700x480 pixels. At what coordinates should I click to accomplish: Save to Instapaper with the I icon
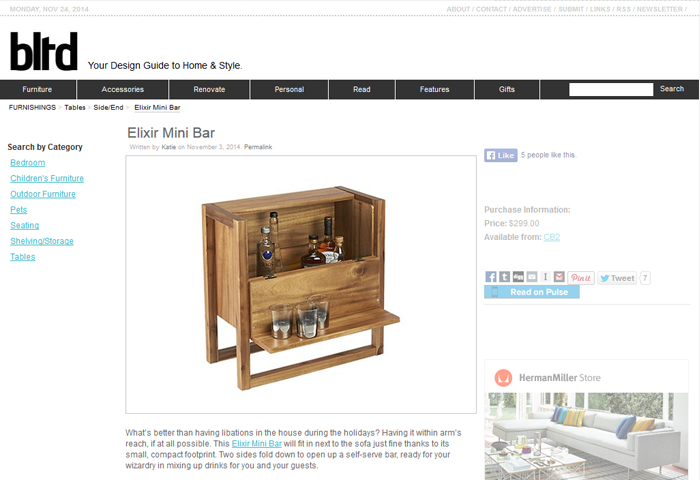pyautogui.click(x=545, y=277)
